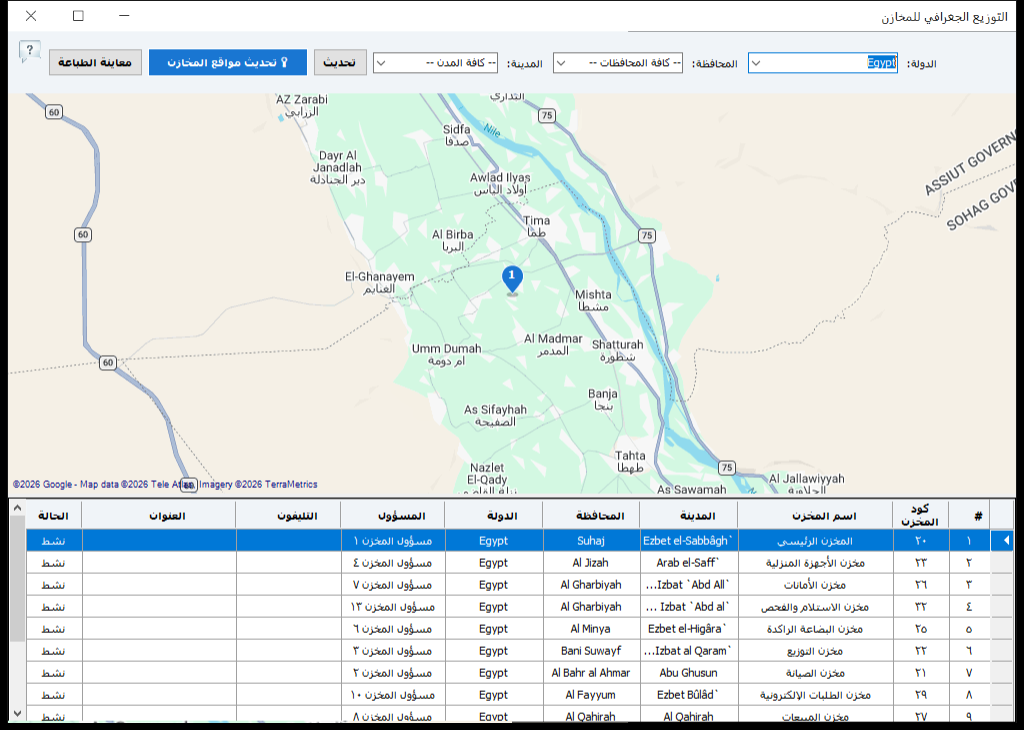
Task: Open the help question mark icon
Action: tap(29, 51)
